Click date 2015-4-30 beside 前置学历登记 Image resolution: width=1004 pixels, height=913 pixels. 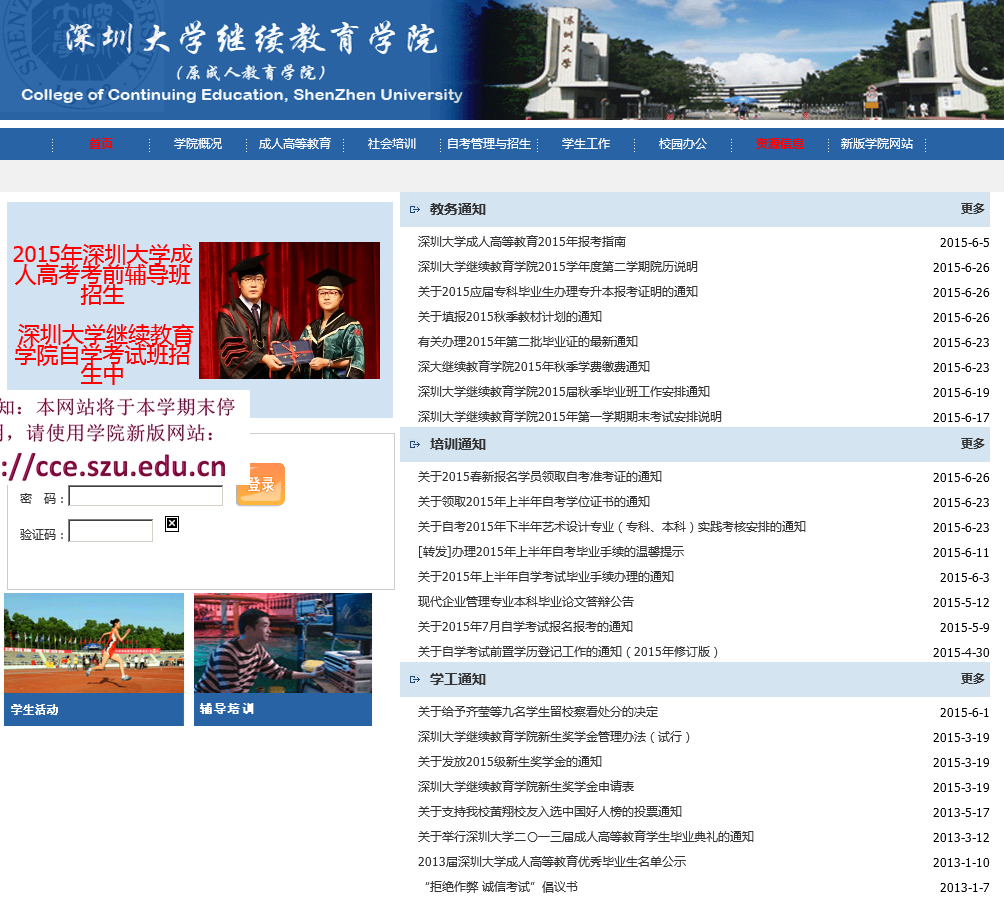[961, 652]
